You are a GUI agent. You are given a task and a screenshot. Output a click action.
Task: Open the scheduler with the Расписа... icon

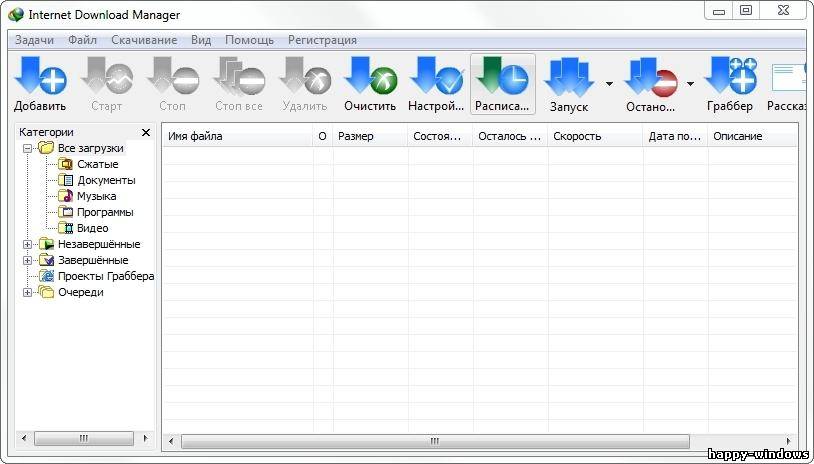pos(503,76)
